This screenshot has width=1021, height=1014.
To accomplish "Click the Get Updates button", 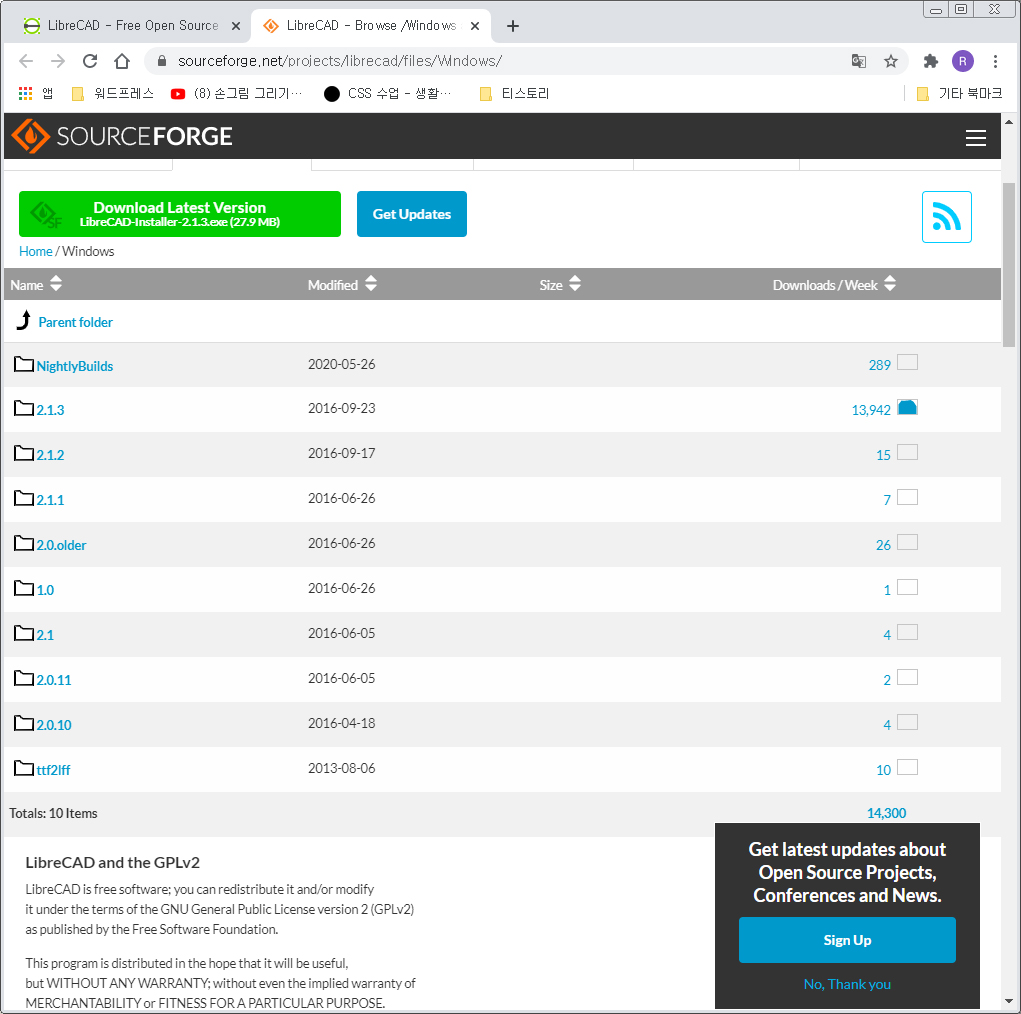I will [x=412, y=214].
